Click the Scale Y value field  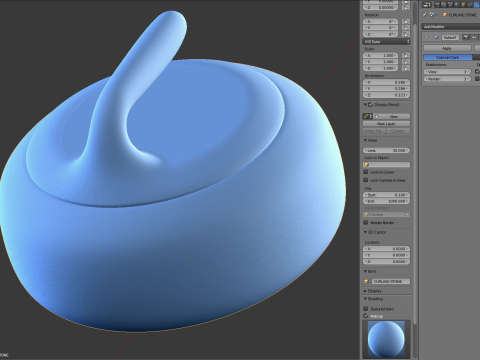[380, 62]
